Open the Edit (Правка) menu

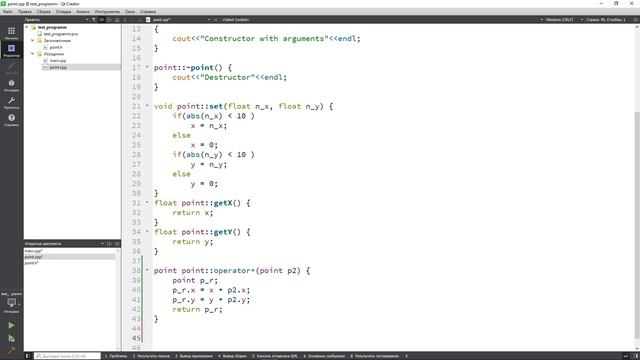click(x=24, y=11)
